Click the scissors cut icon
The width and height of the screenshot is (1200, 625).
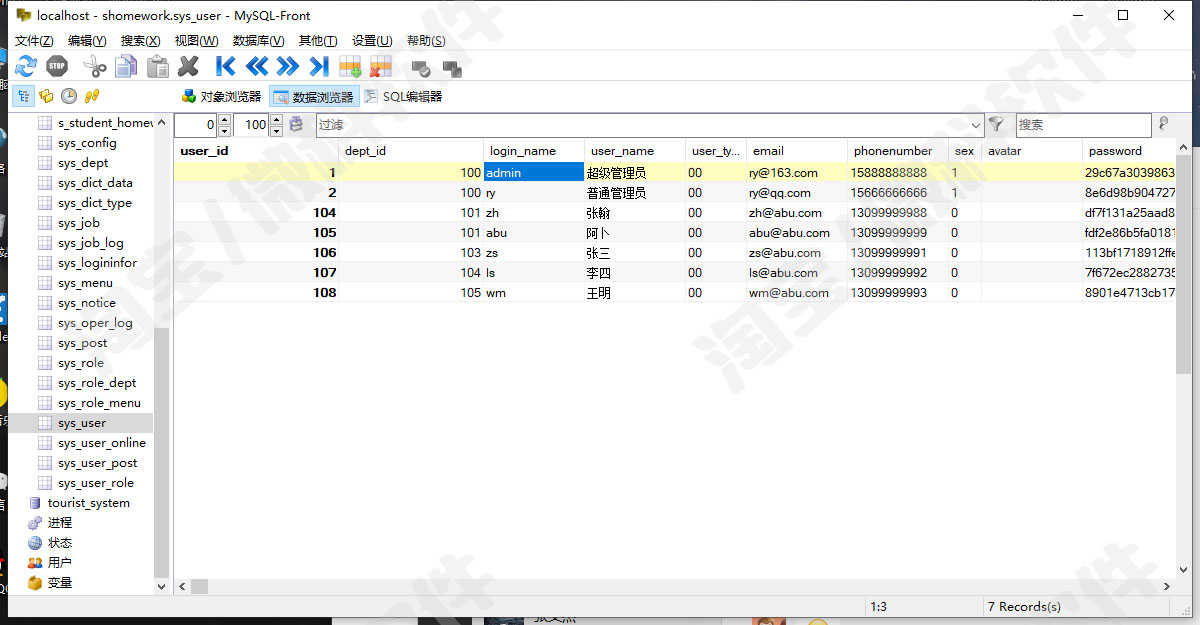pyautogui.click(x=95, y=67)
